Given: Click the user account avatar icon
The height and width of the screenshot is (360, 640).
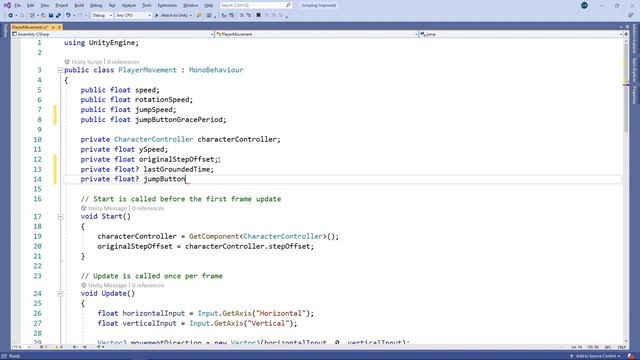Looking at the screenshot, I should tap(584, 5).
